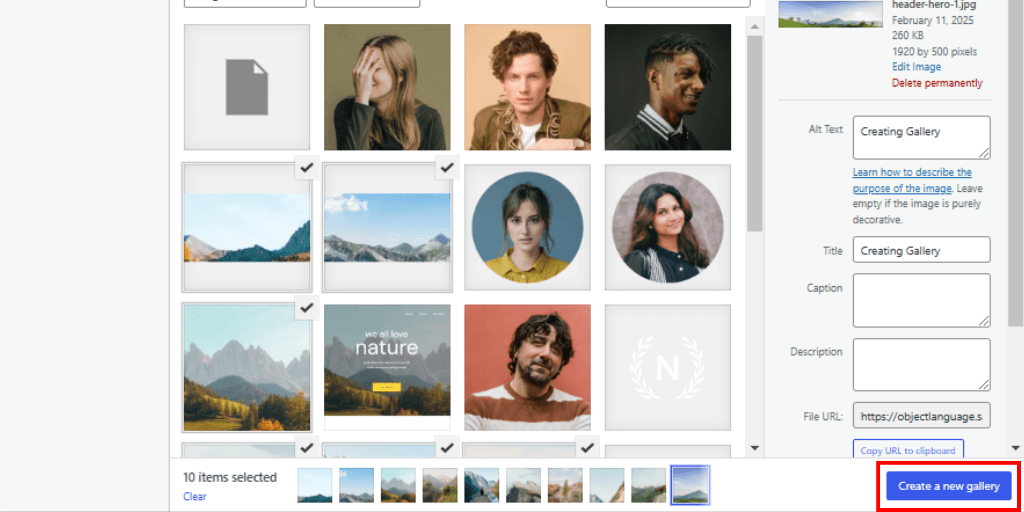Screen dimensions: 1024x512
Task: Click the Title input field
Action: [x=921, y=250]
